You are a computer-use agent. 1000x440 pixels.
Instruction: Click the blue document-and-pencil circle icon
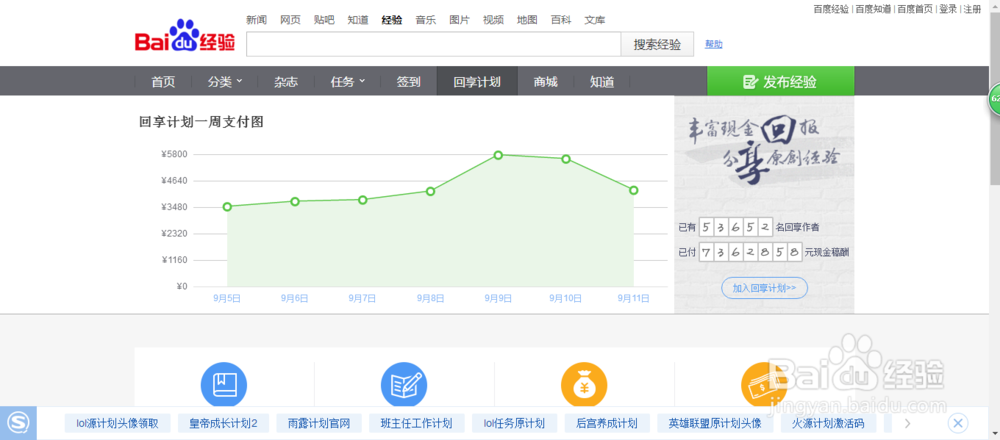click(404, 385)
